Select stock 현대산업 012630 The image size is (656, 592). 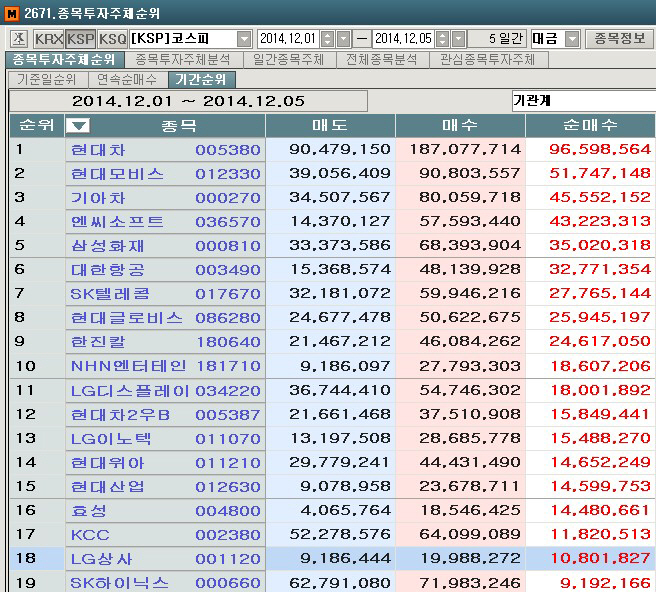[x=165, y=487]
